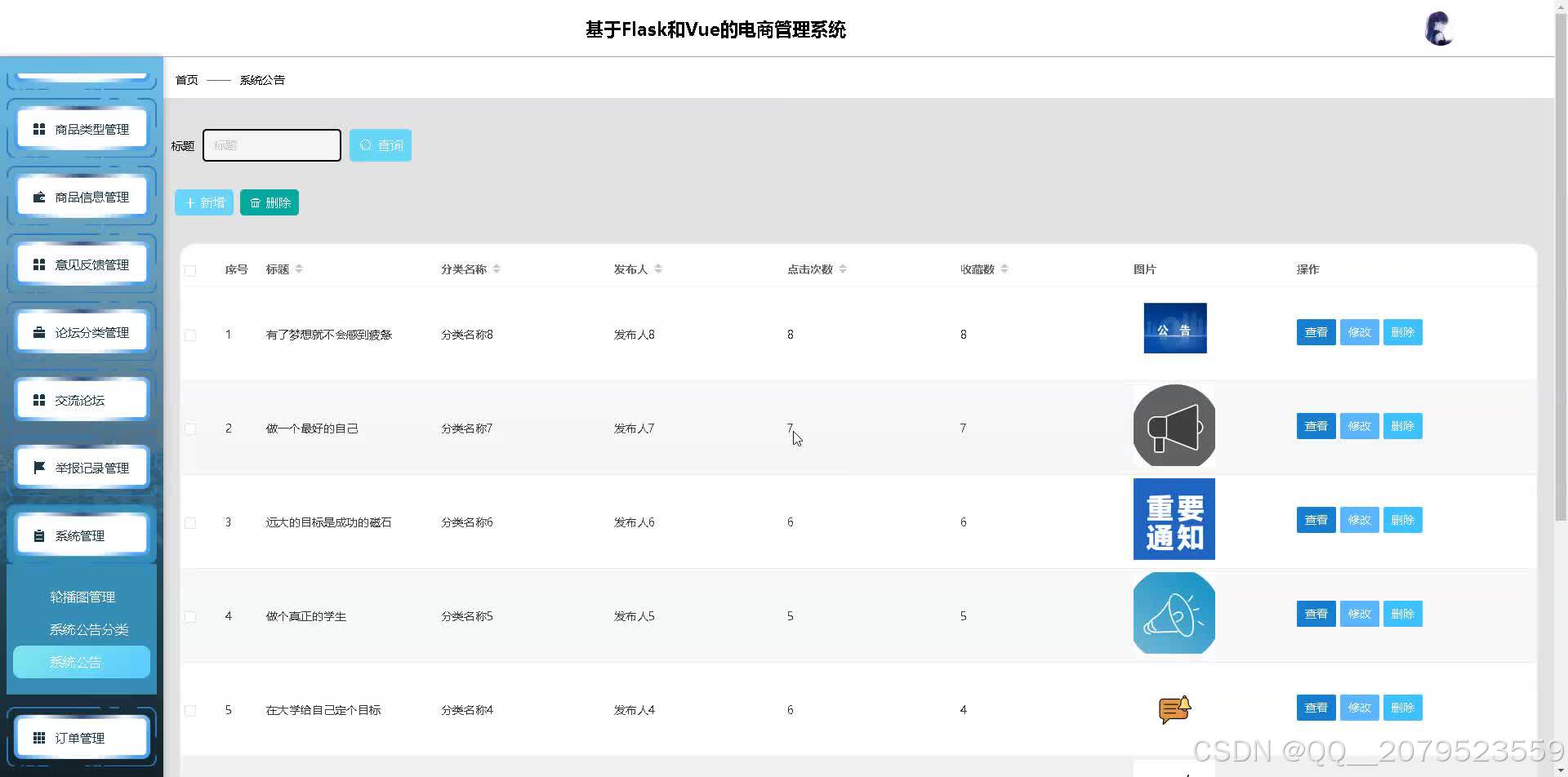
Task: Click the title text 做个真正的学生
Action: 306,616
